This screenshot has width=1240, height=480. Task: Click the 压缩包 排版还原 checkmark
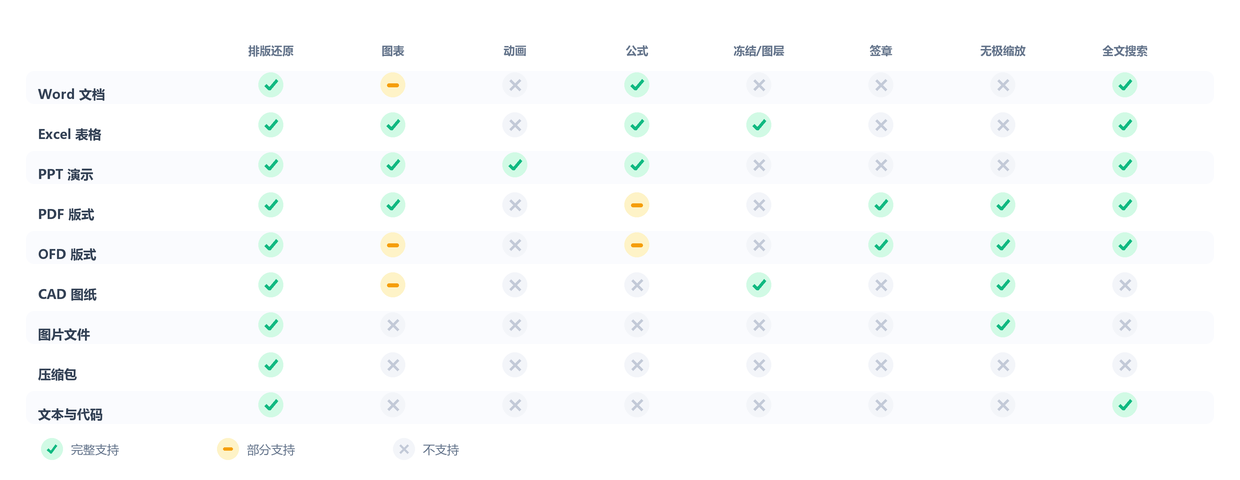[x=271, y=365]
